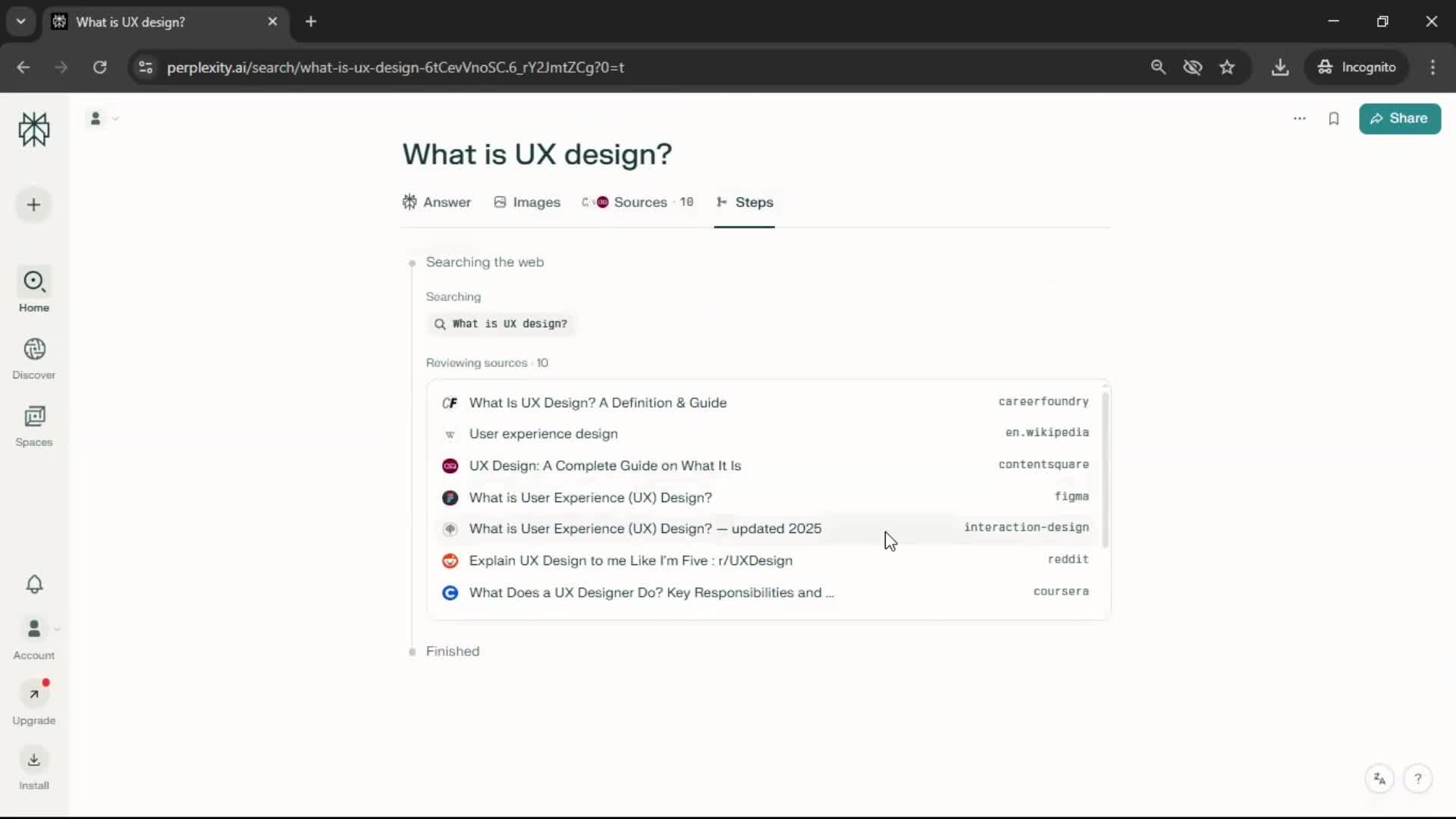
Task: Open the three-dot thread options menu
Action: point(1299,119)
